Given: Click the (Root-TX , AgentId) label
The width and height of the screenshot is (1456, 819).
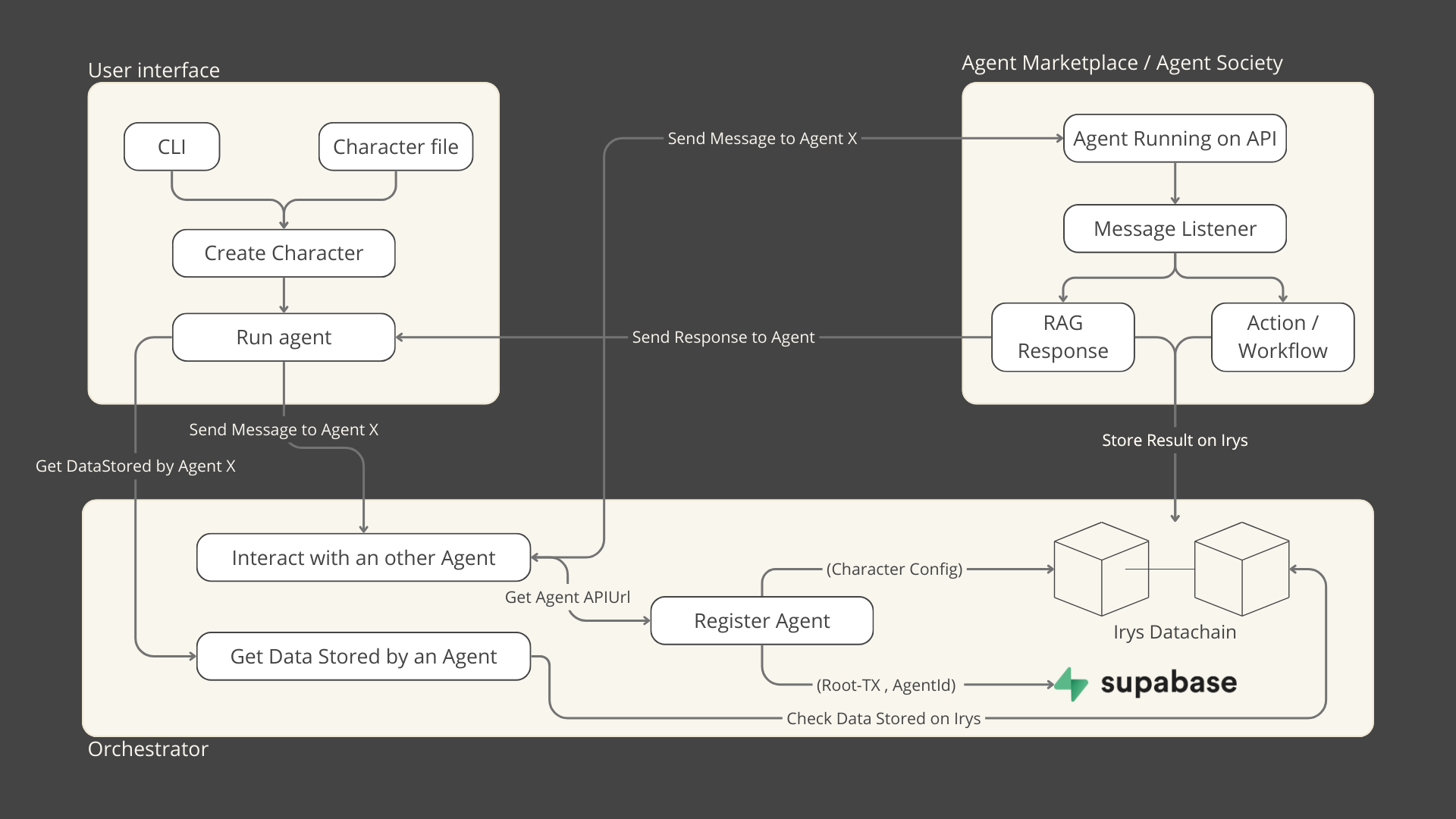Looking at the screenshot, I should point(886,685).
